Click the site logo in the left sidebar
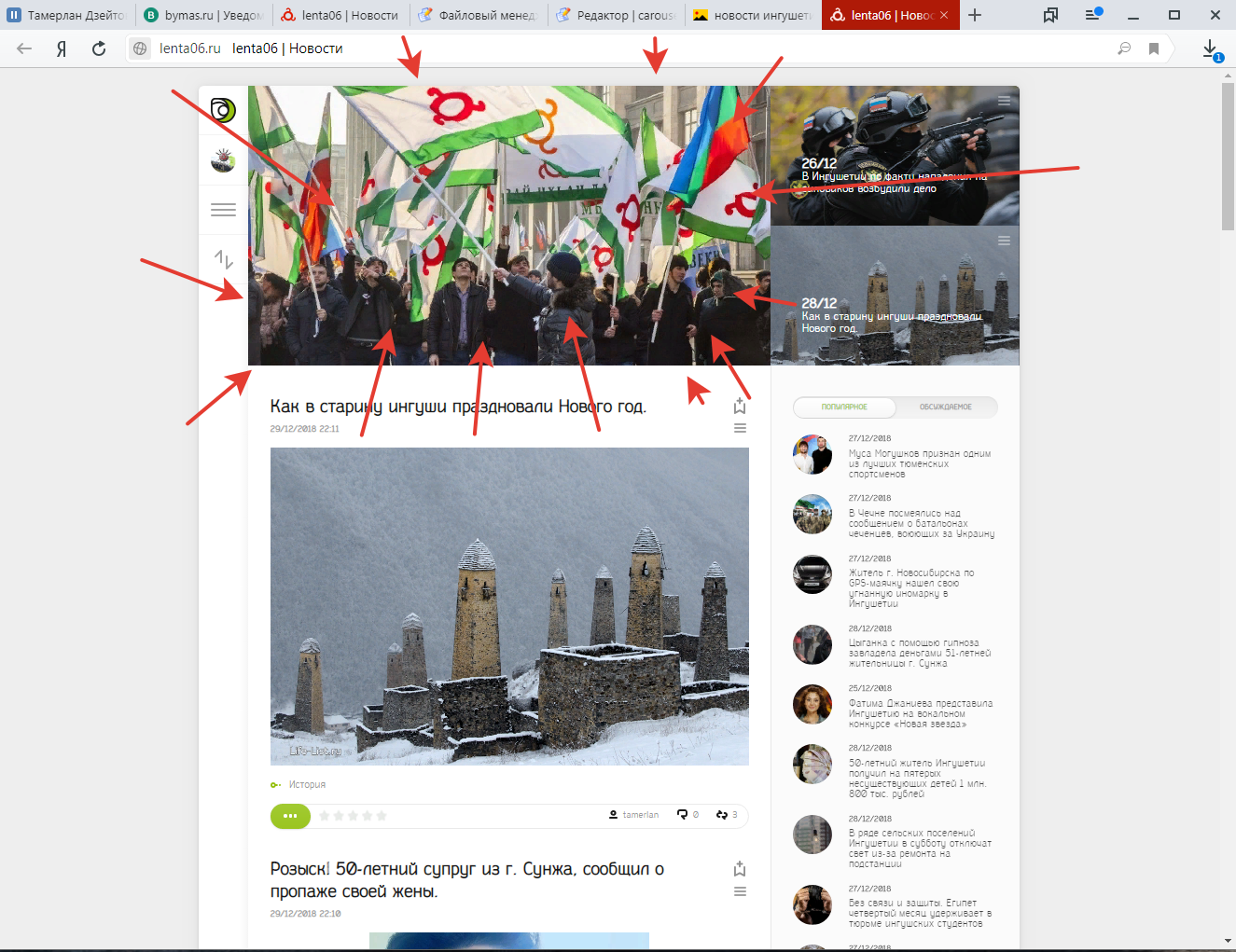This screenshot has height=952, width=1236. tap(223, 111)
